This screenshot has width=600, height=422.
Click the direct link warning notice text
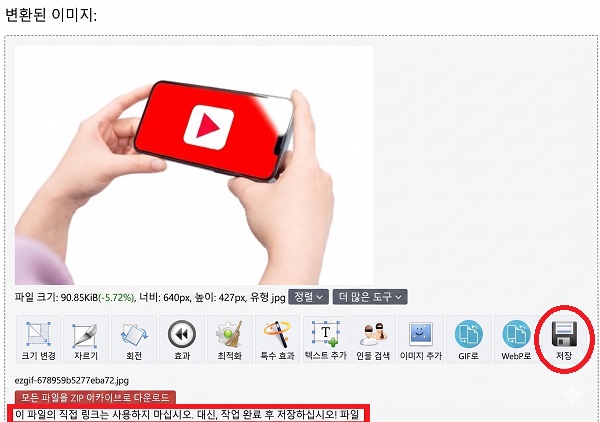(x=187, y=415)
